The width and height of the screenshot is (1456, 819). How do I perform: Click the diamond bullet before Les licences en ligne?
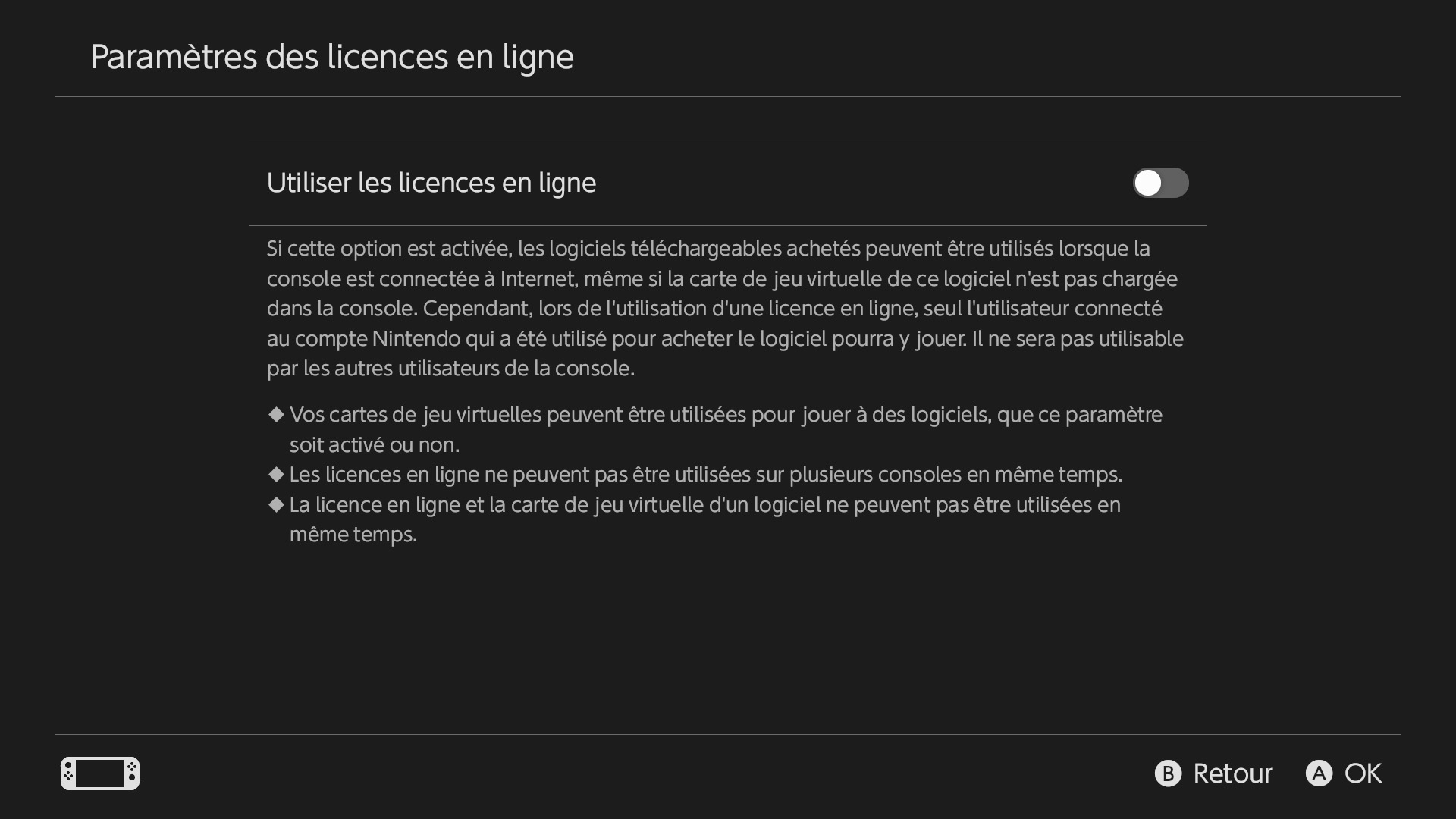[276, 474]
